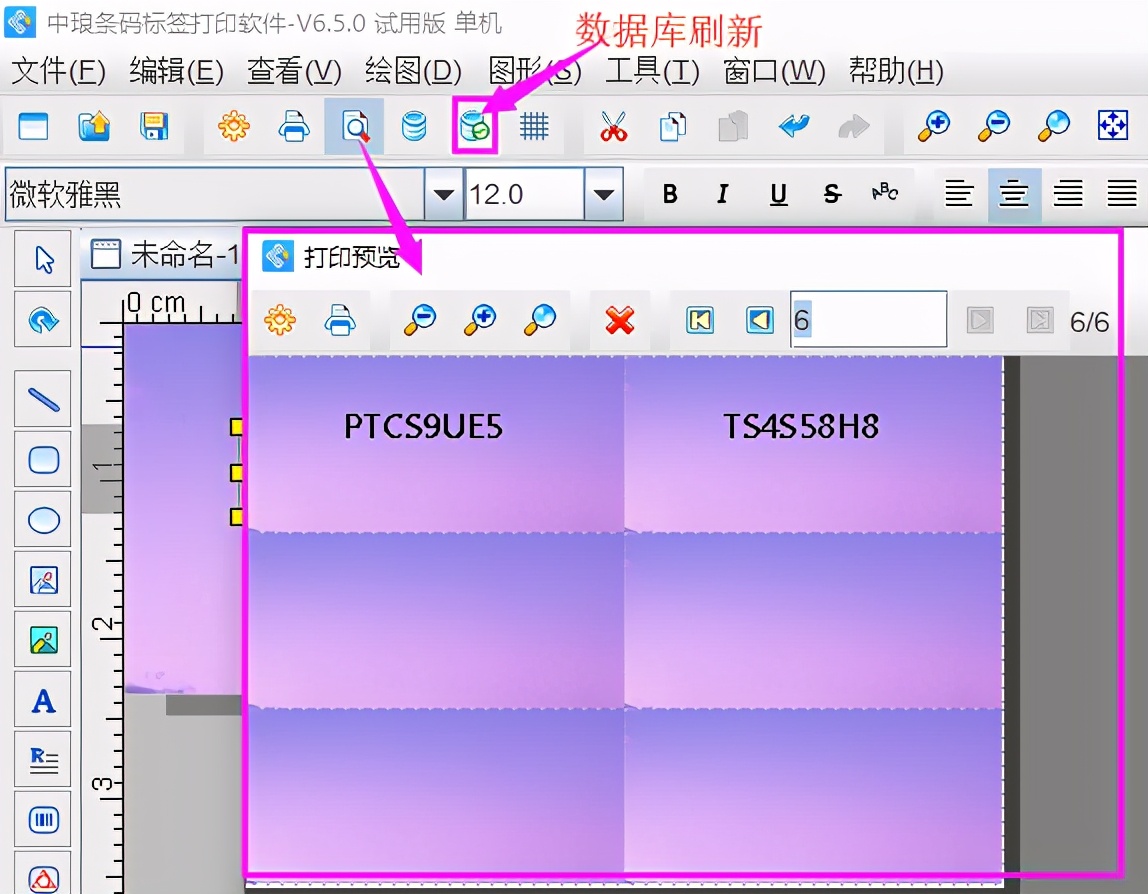Open the 编辑(E) menu
This screenshot has height=894, width=1148.
(x=176, y=71)
